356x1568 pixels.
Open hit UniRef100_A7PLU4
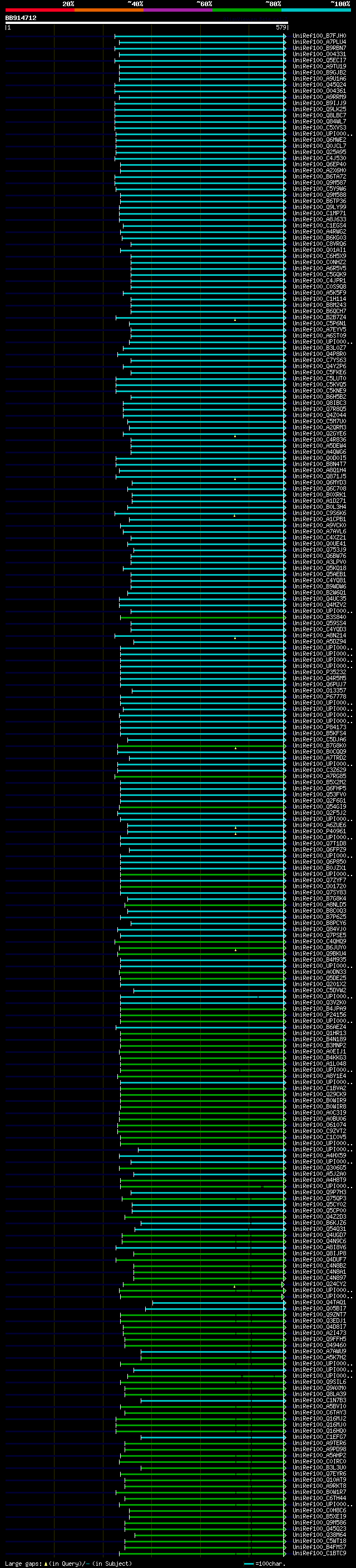319,42
